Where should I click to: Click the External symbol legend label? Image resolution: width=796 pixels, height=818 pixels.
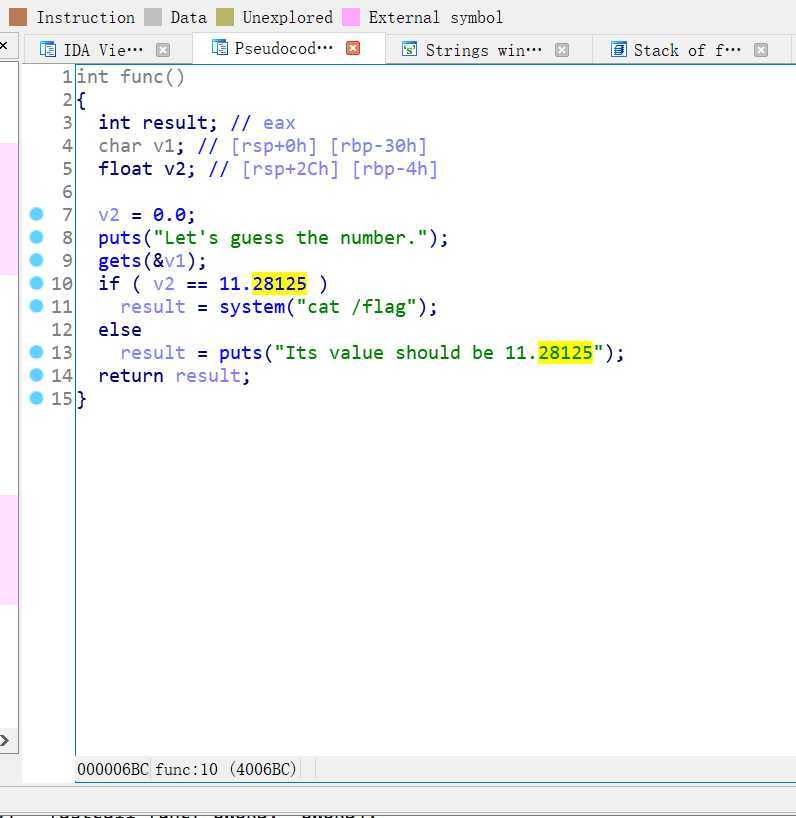click(436, 17)
